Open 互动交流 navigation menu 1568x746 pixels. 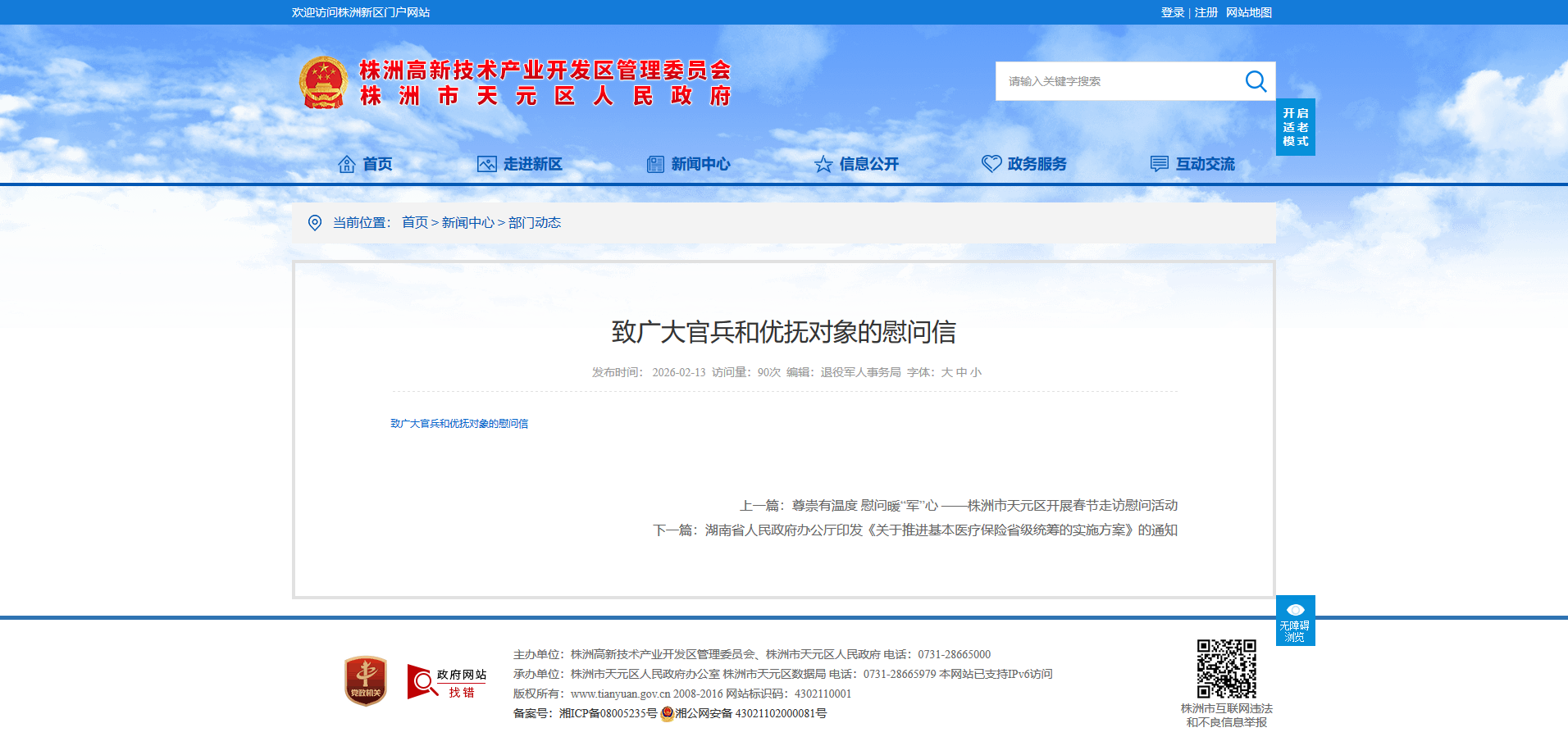click(x=1192, y=164)
